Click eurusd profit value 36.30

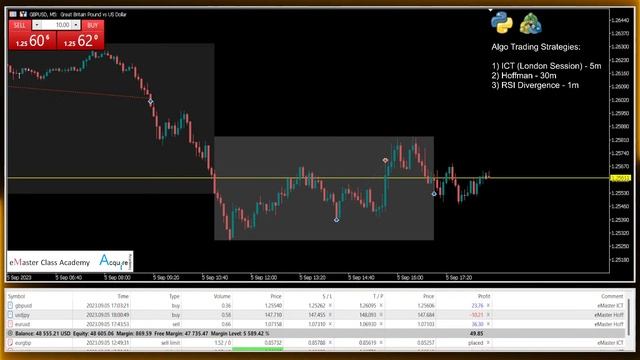click(x=477, y=324)
